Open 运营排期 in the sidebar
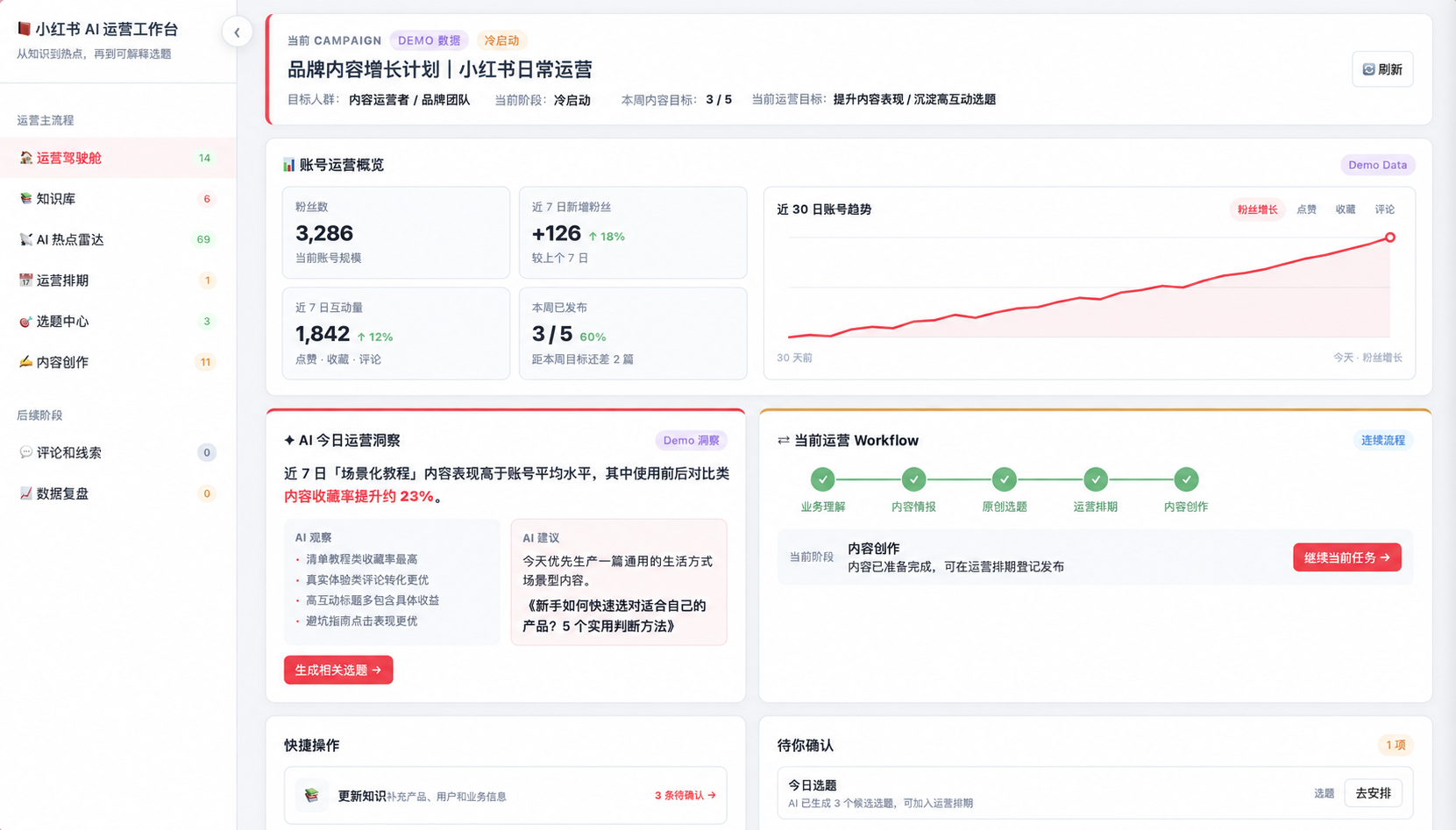The image size is (1456, 830). click(118, 280)
